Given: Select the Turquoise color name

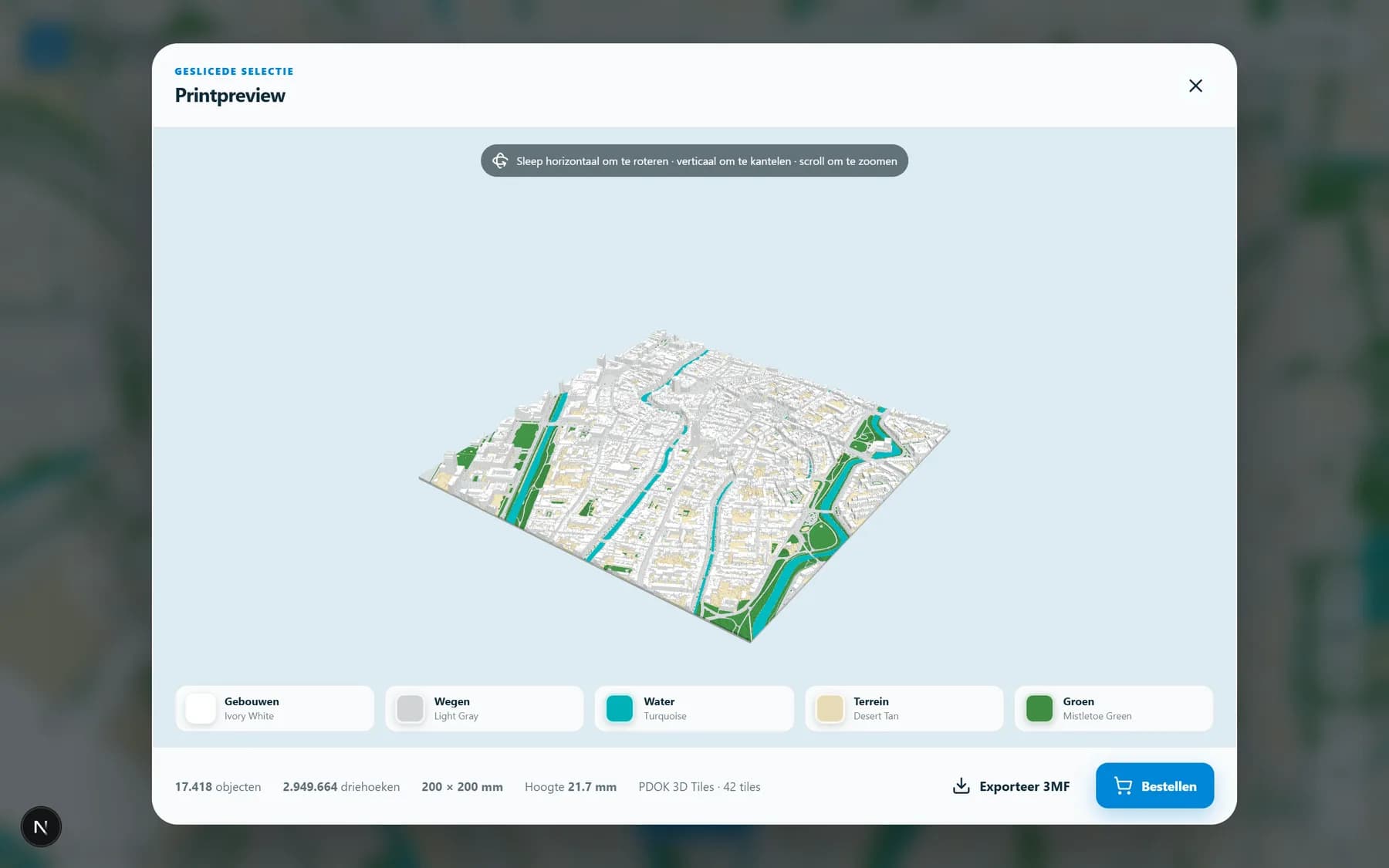Looking at the screenshot, I should click(x=665, y=716).
